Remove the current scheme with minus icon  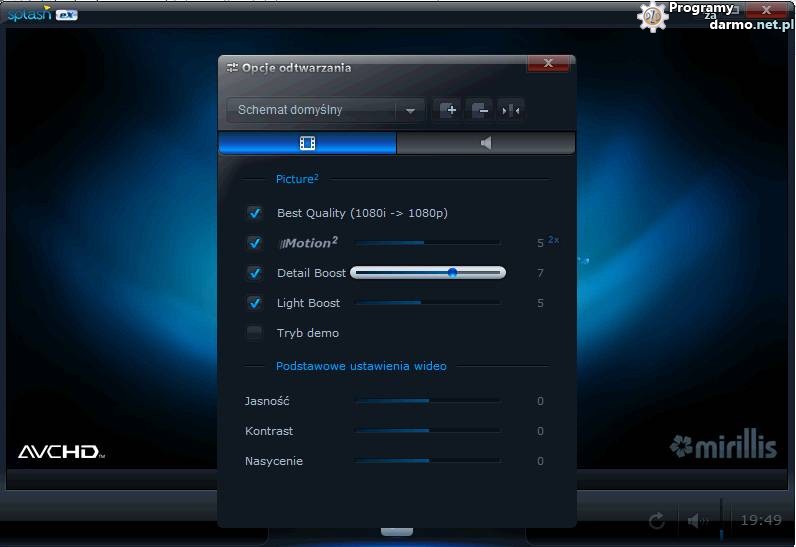click(480, 110)
